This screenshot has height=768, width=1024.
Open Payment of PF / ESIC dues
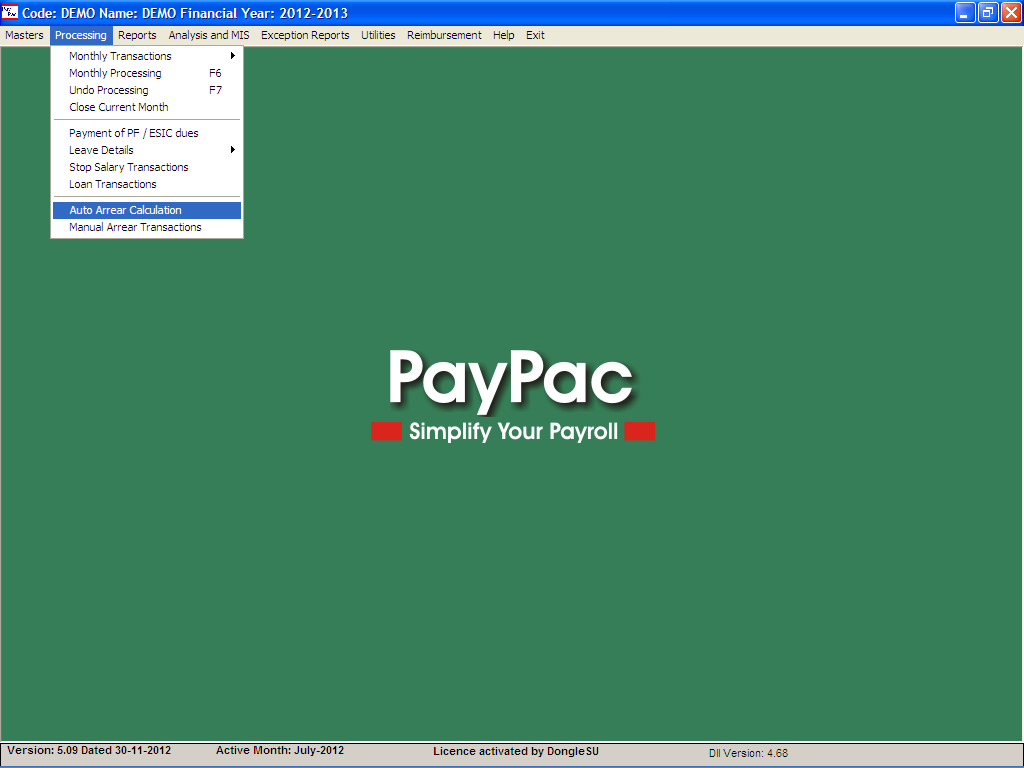coord(147,133)
